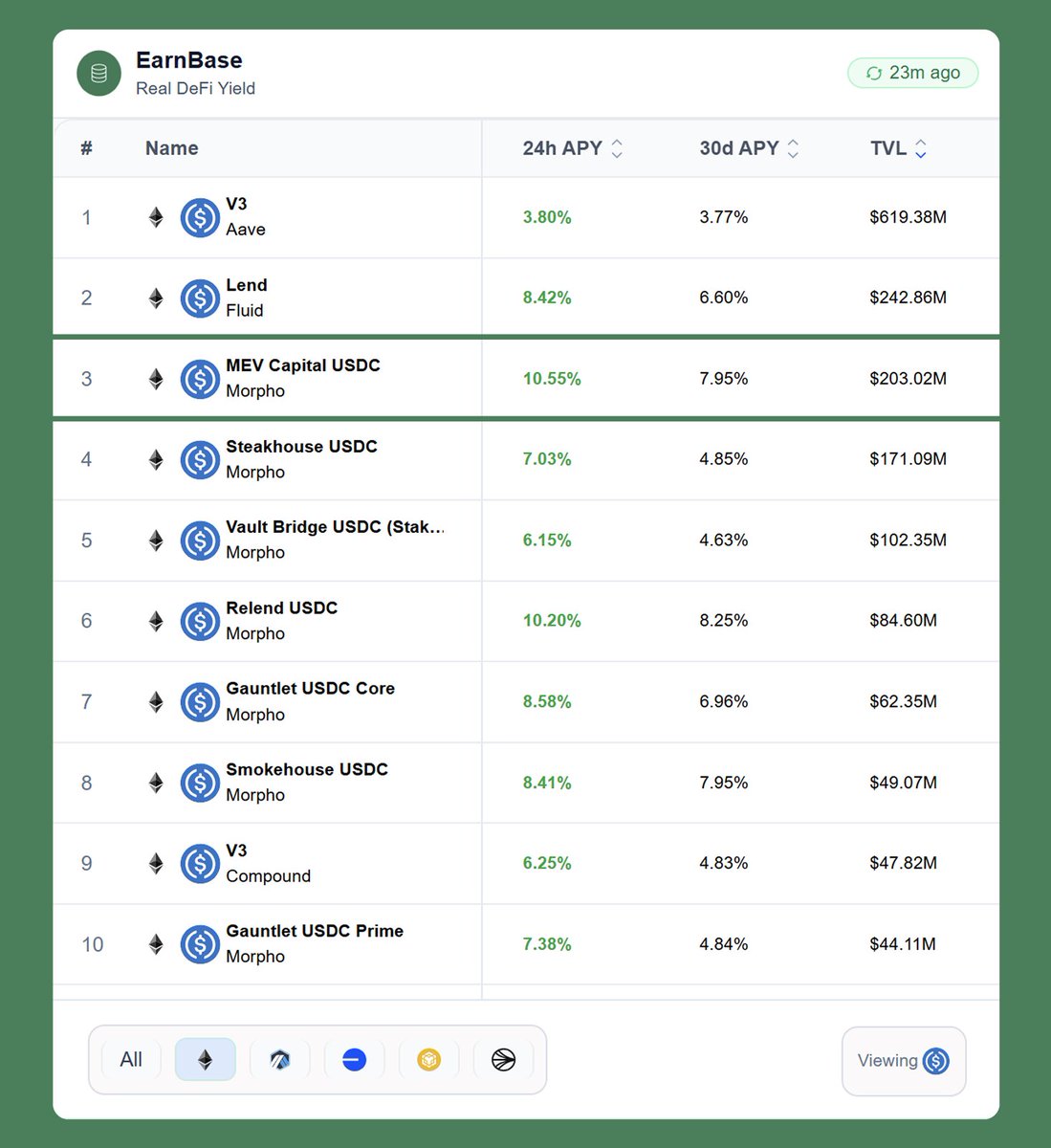Sort by the 30d APY column
Image resolution: width=1051 pixels, height=1148 pixels.
pos(749,148)
